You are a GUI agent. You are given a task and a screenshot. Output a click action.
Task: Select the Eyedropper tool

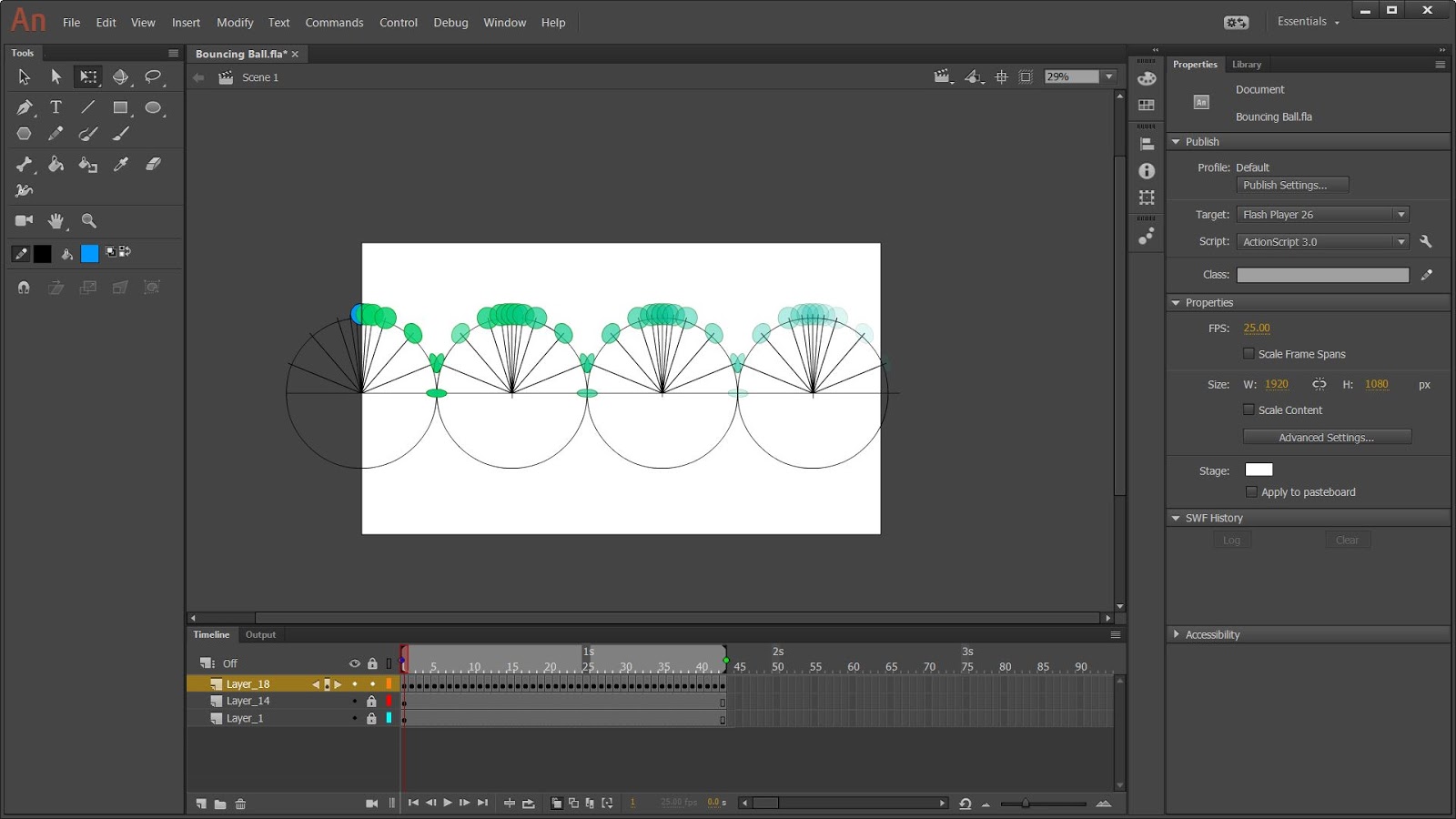[121, 165]
